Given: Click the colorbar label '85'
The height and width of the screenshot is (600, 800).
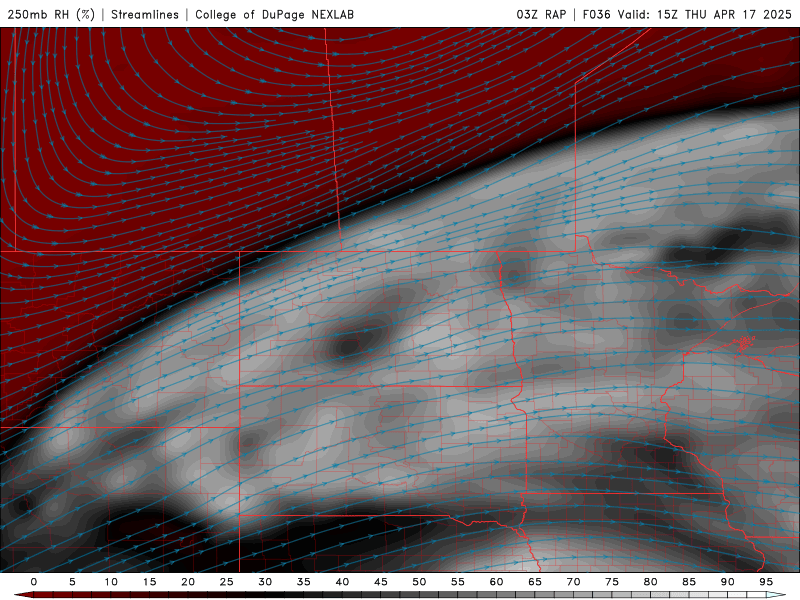Looking at the screenshot, I should pos(689,582).
